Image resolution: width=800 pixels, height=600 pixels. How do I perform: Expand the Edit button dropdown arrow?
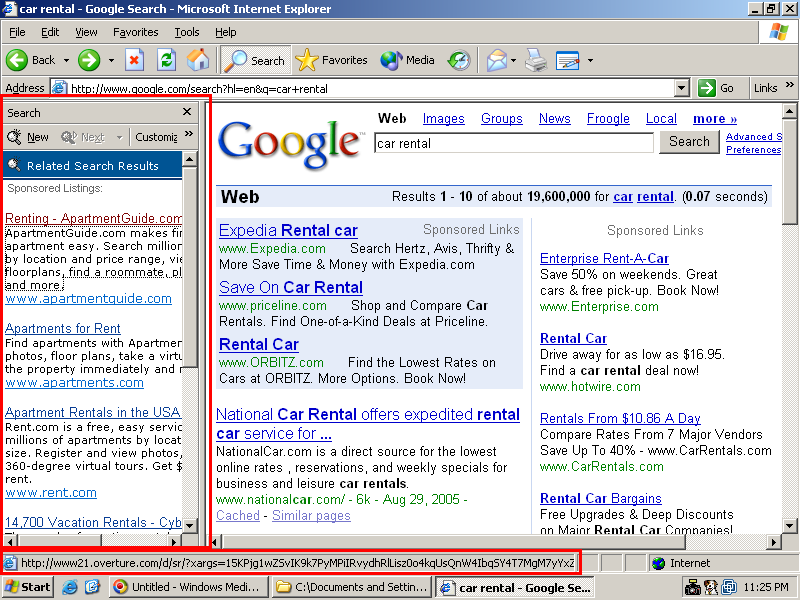click(590, 60)
